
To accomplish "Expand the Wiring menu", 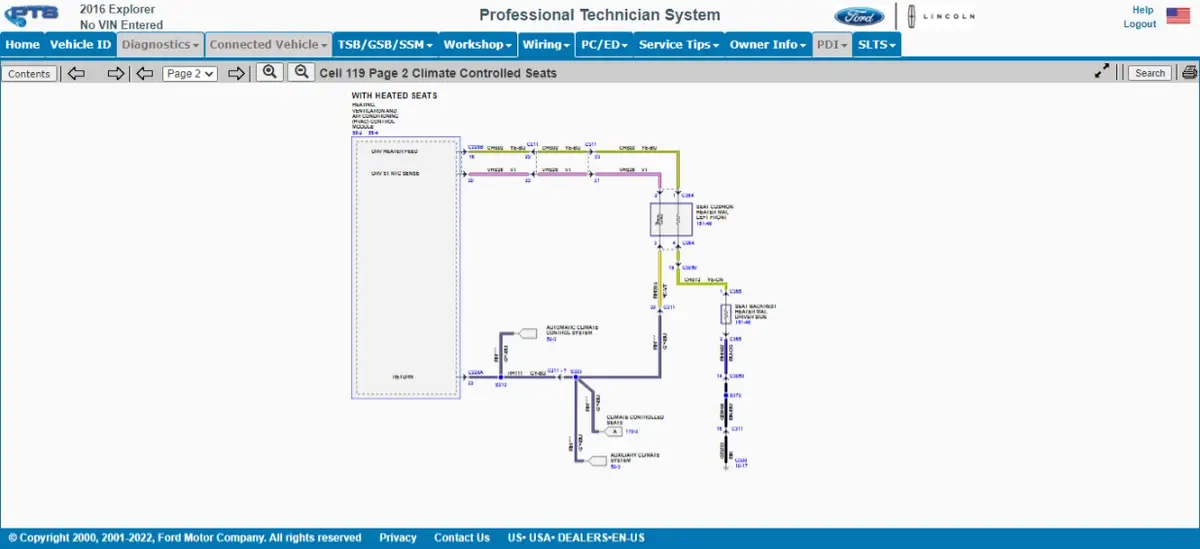I will point(547,44).
